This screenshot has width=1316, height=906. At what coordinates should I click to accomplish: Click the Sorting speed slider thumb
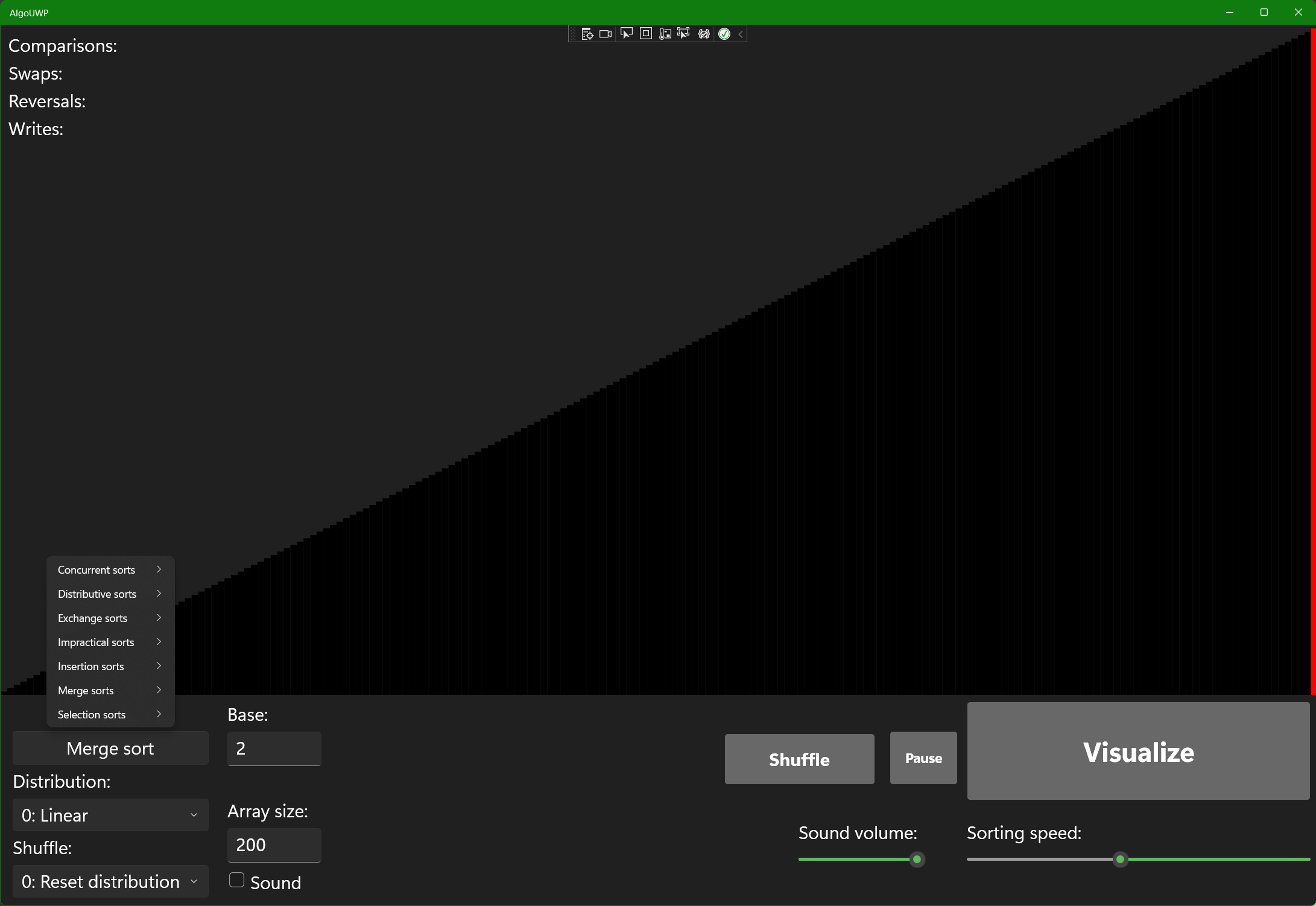click(x=1120, y=859)
